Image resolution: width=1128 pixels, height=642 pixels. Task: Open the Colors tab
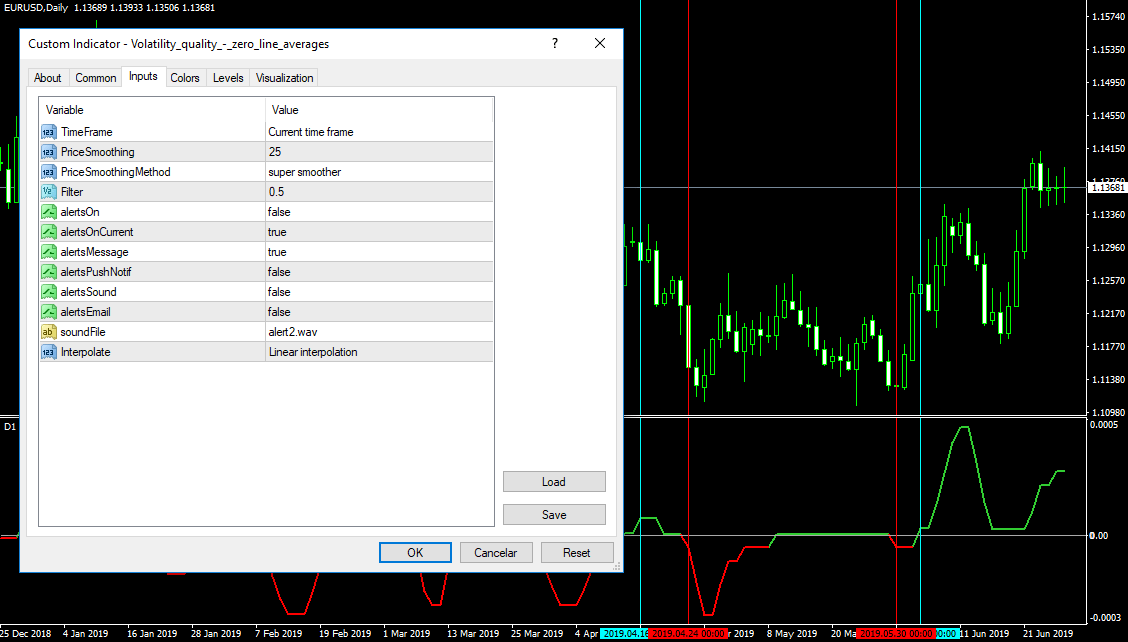pos(185,78)
